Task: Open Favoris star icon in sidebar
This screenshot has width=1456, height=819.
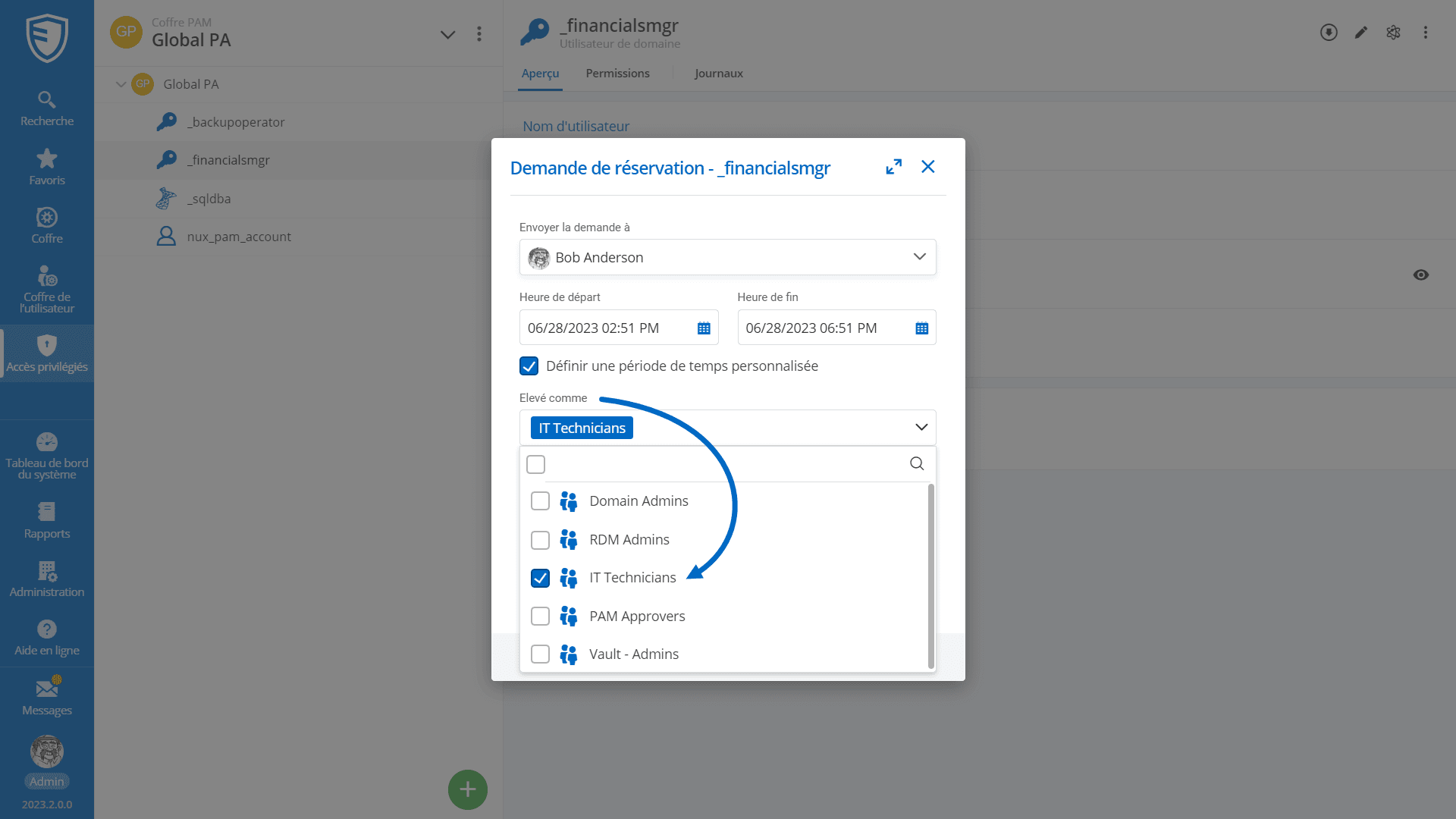Action: coord(46,159)
